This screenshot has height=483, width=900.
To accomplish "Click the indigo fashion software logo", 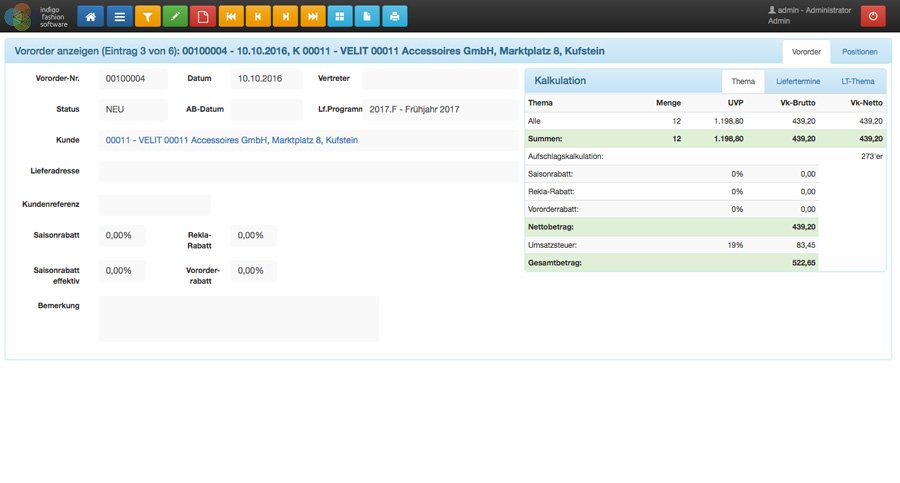I will pos(36,16).
